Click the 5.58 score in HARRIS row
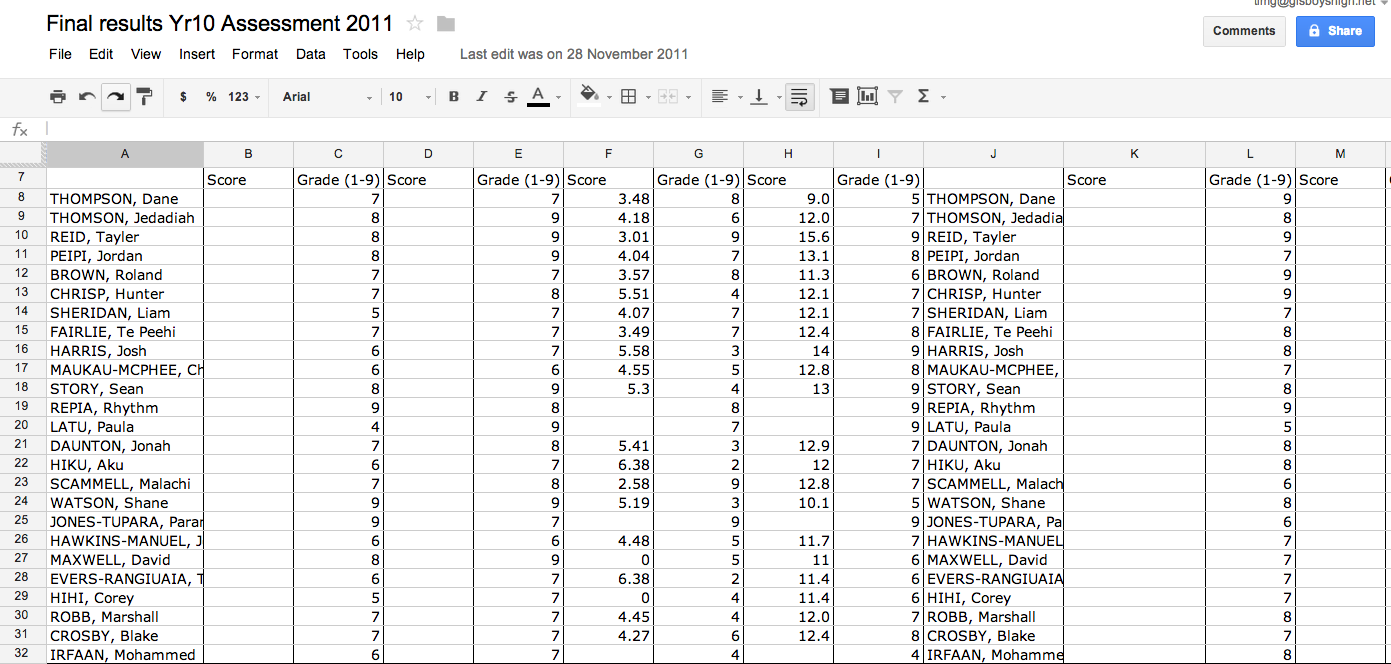This screenshot has width=1391, height=664. click(608, 351)
